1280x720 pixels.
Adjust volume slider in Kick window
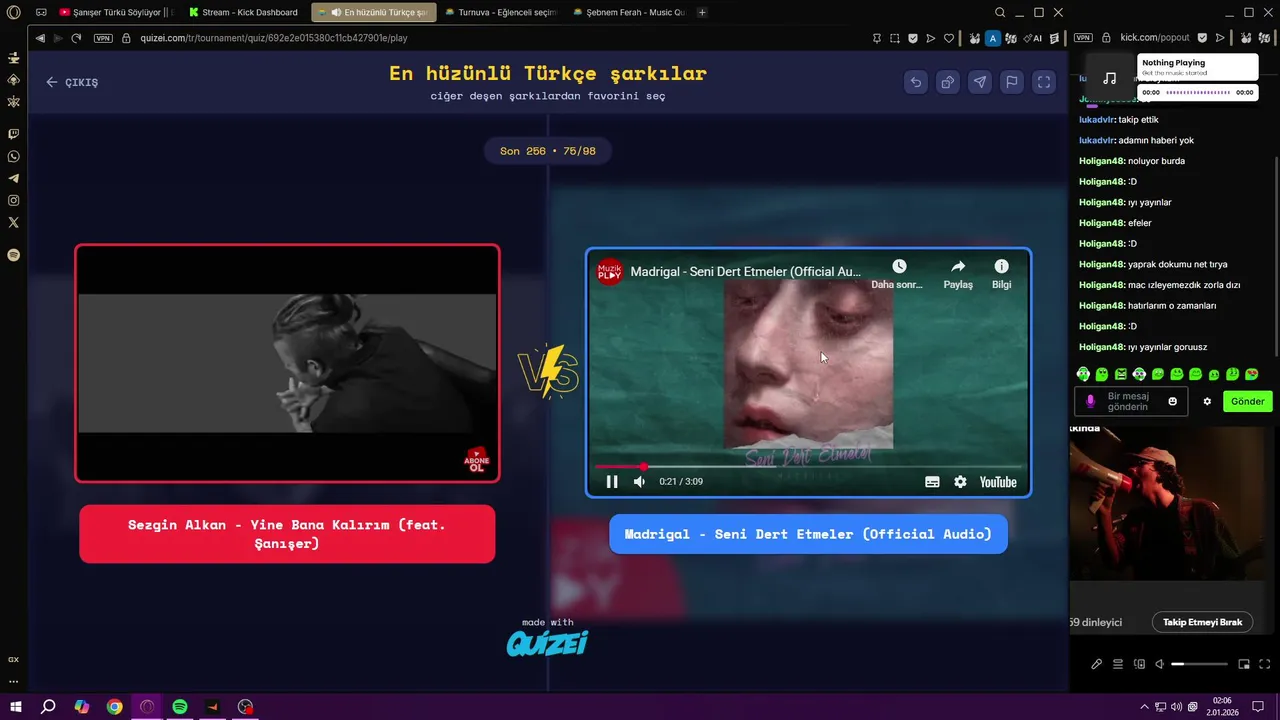1199,664
